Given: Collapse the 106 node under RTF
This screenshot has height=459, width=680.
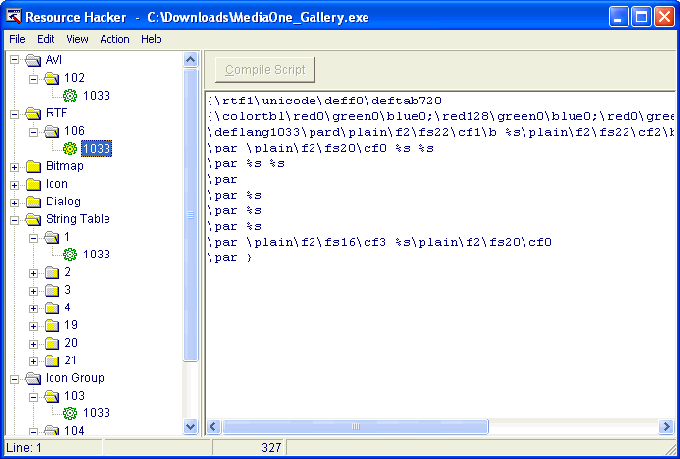Looking at the screenshot, I should pos(33,132).
